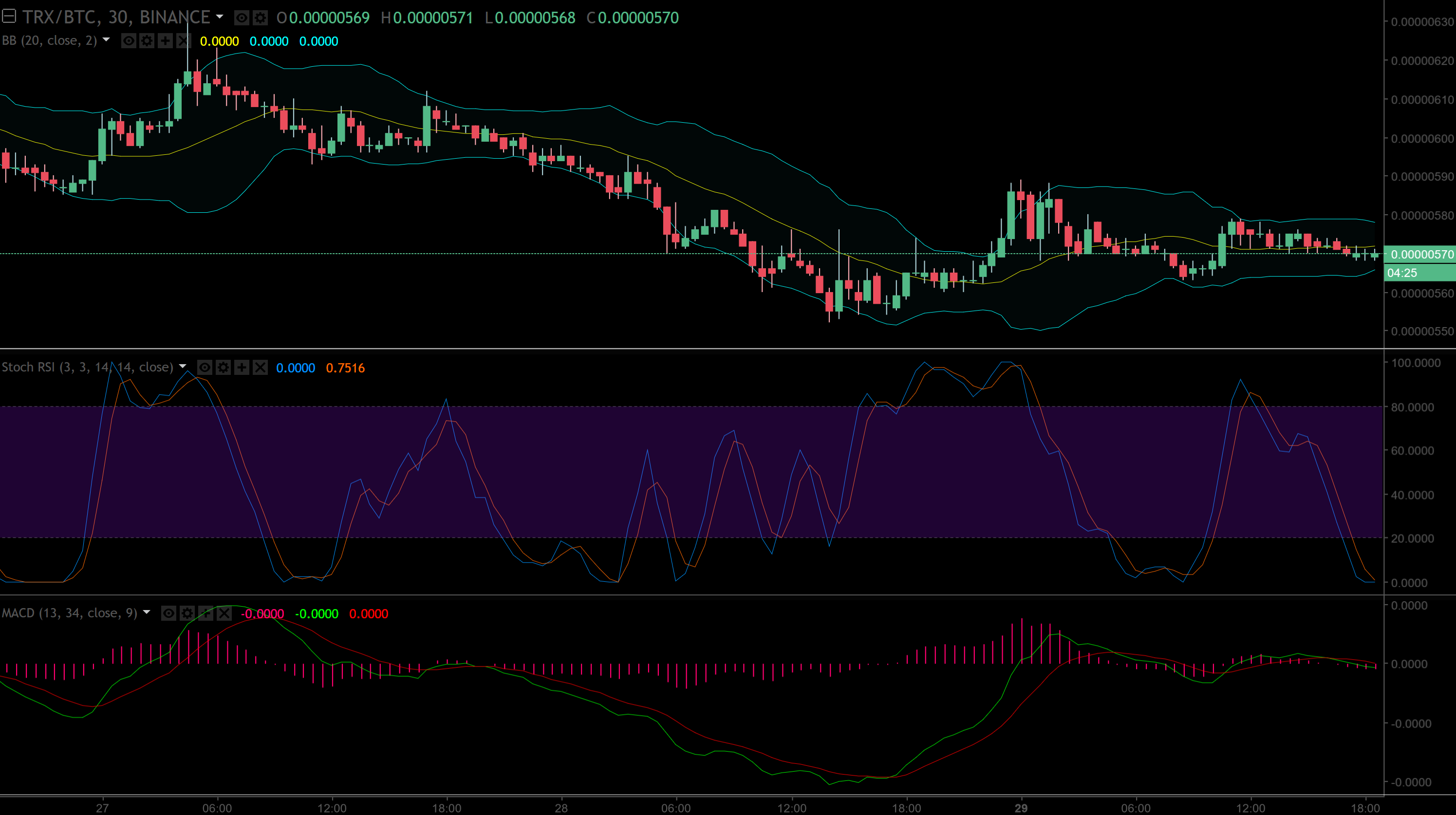Click the yellow BB basis value 0.0000
The height and width of the screenshot is (815, 1456).
tap(219, 41)
